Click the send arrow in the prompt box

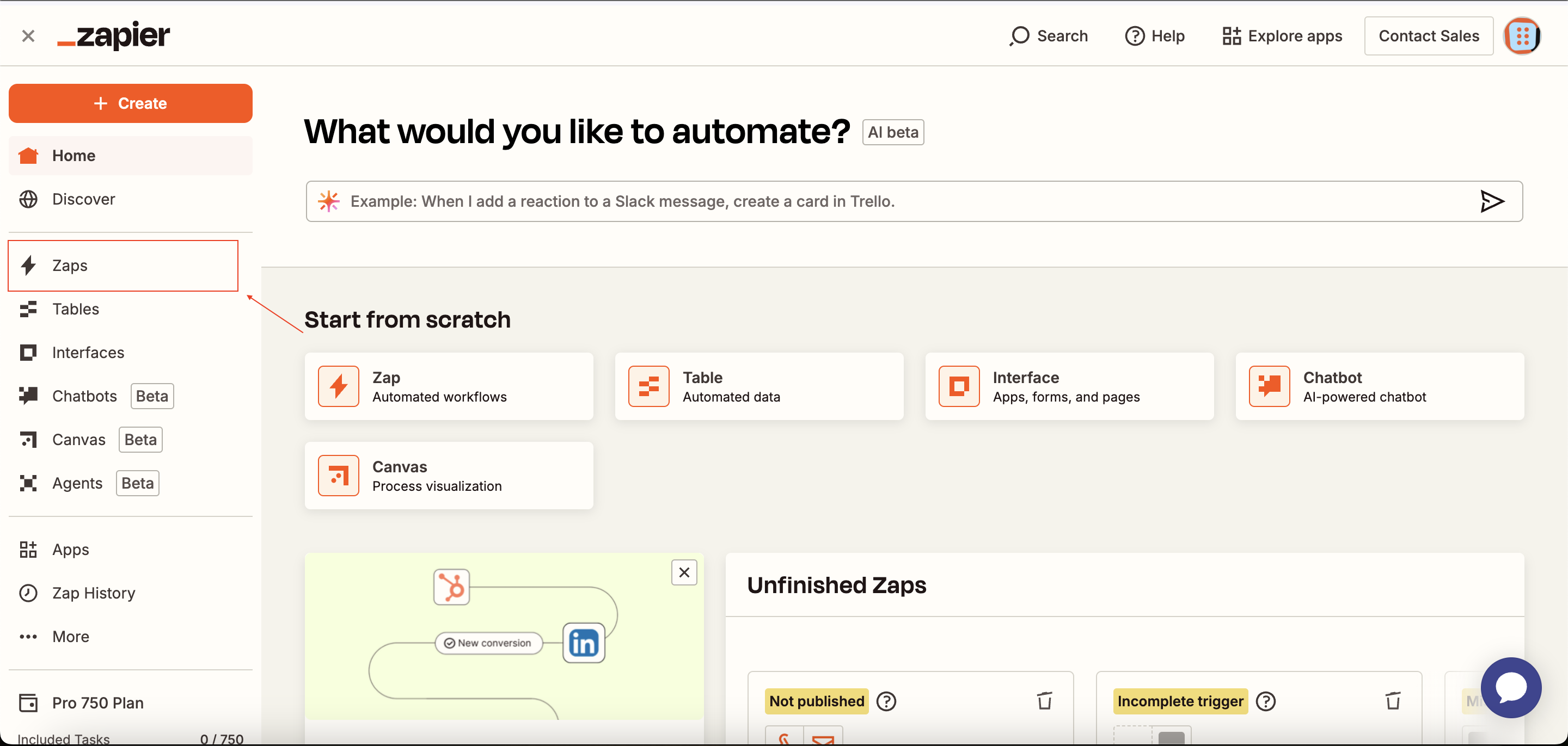click(x=1491, y=201)
